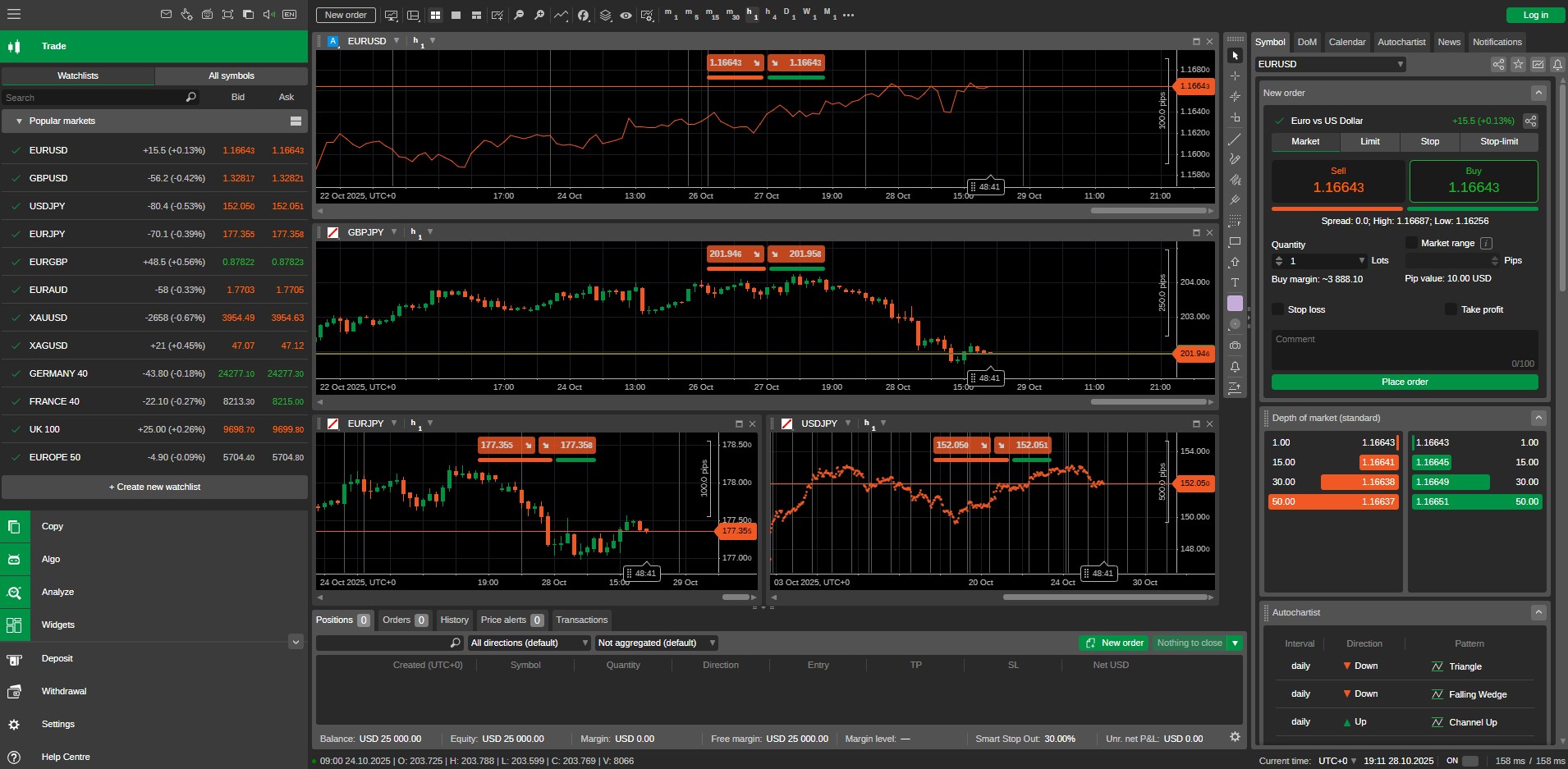Switch to the DoM tab
Screen dimensions: 1568x769
coord(1309,42)
